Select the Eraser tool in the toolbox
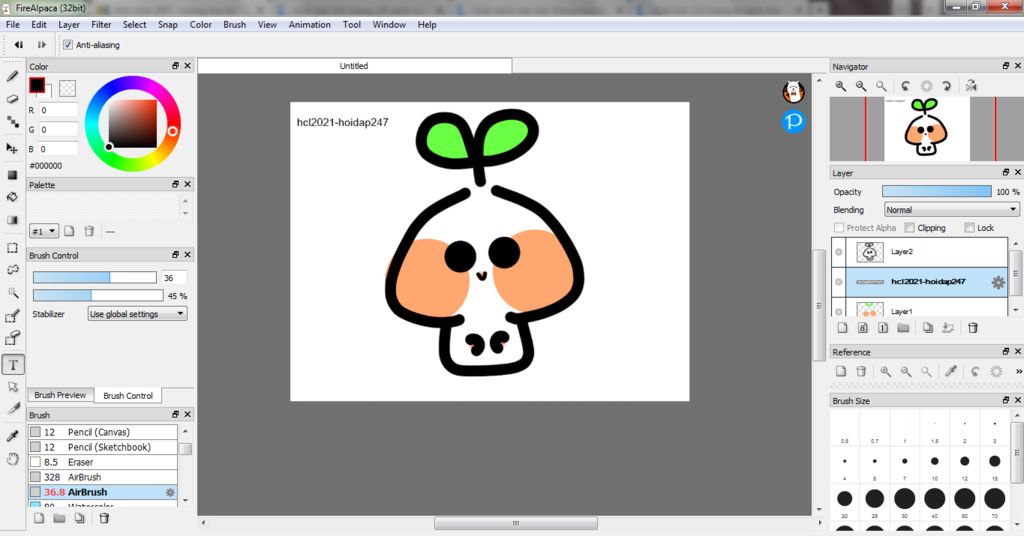This screenshot has width=1024, height=536. coord(12,99)
